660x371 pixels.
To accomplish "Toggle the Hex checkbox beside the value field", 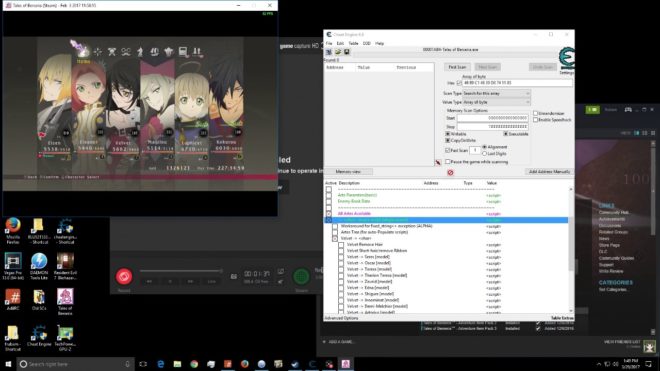I will pos(459,83).
